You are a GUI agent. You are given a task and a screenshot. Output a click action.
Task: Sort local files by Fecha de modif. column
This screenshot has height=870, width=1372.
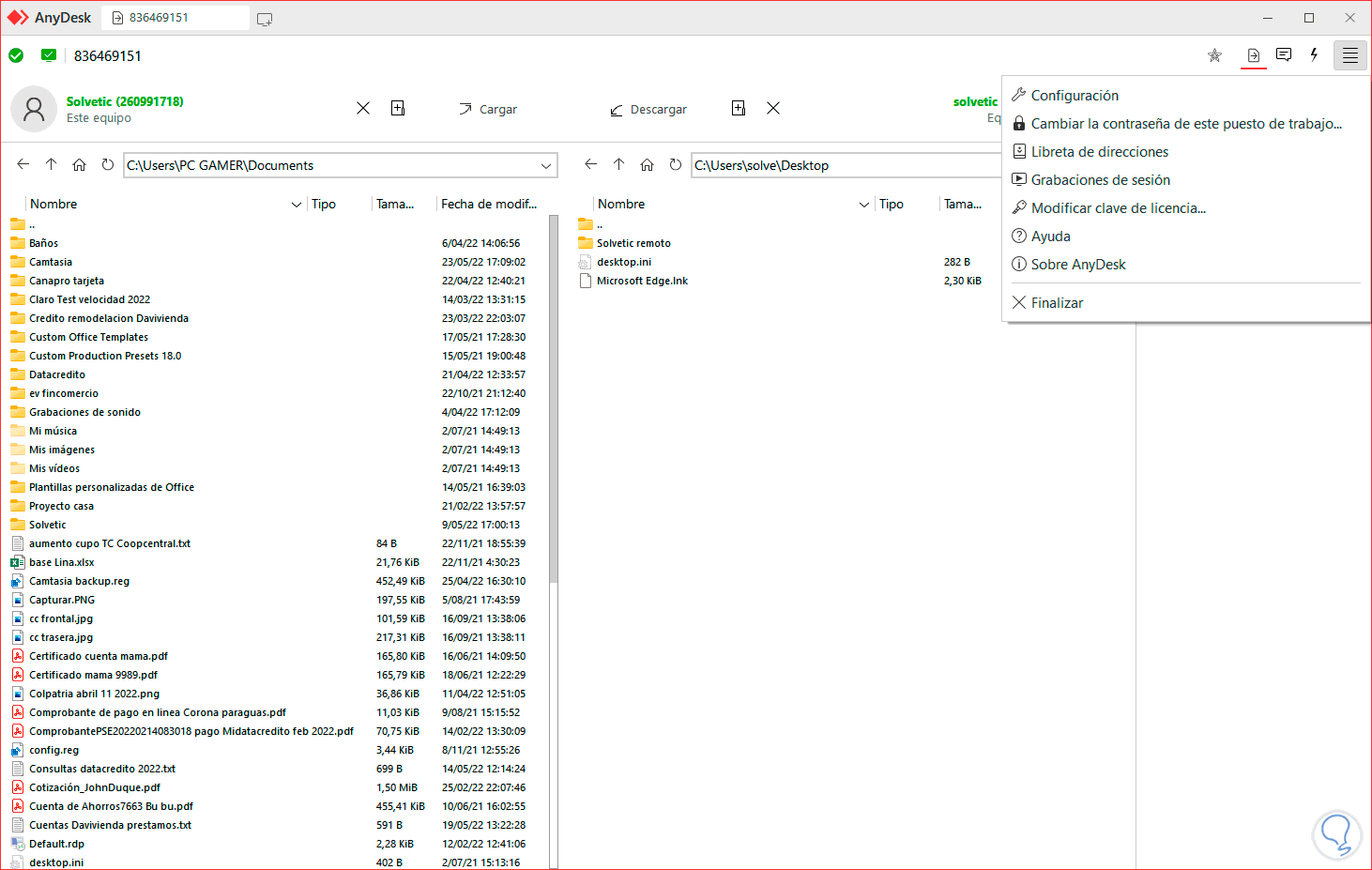click(490, 204)
